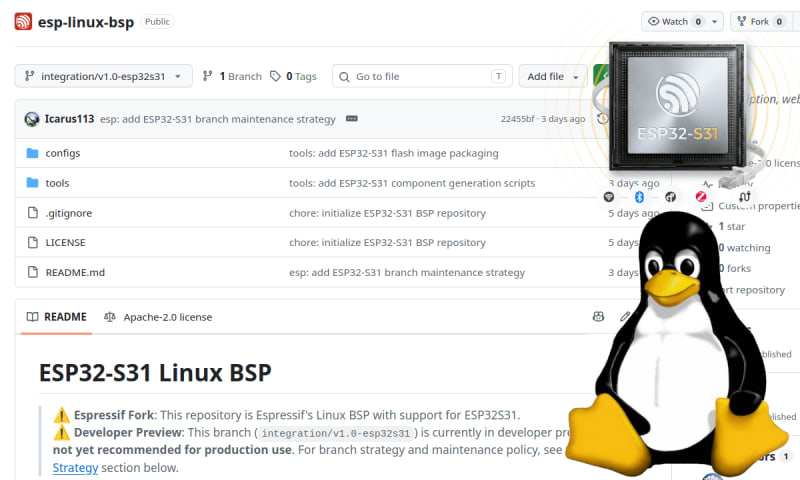Viewport: 800px width, 480px height.
Task: Click the 3 days ago timestamp for tools
Action: tap(634, 183)
